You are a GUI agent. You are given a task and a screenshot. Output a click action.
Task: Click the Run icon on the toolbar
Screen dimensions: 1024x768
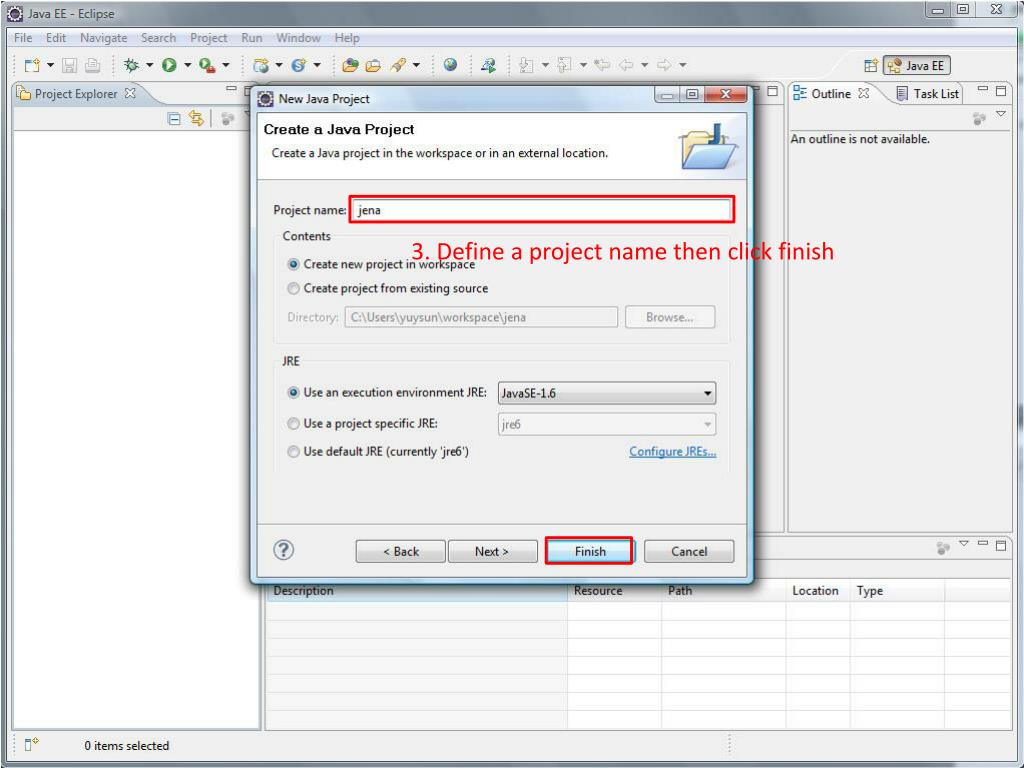click(x=168, y=65)
